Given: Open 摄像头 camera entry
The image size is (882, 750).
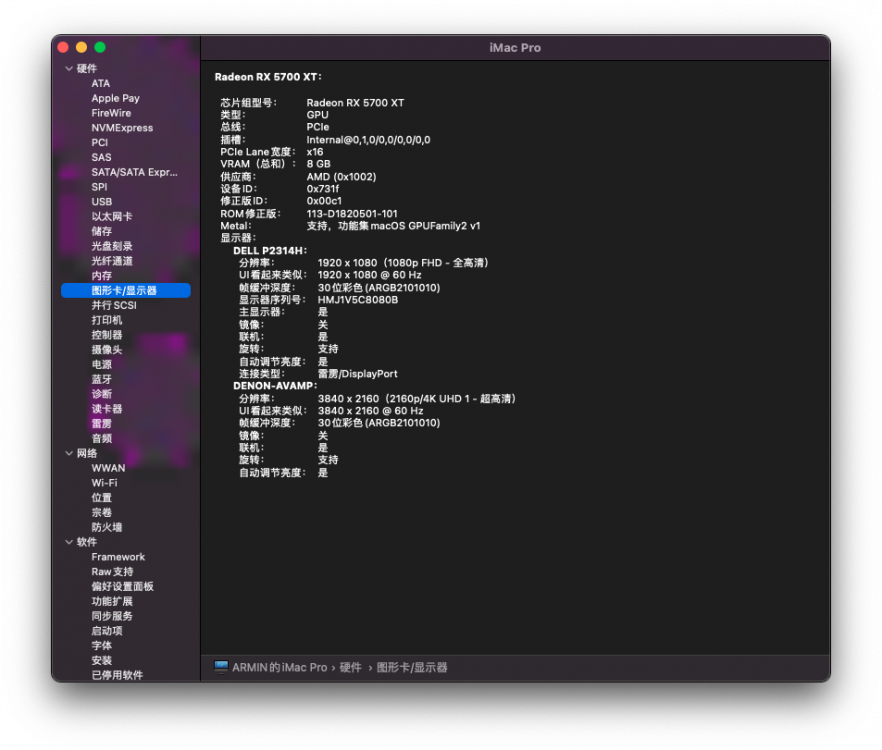Looking at the screenshot, I should click(x=107, y=350).
